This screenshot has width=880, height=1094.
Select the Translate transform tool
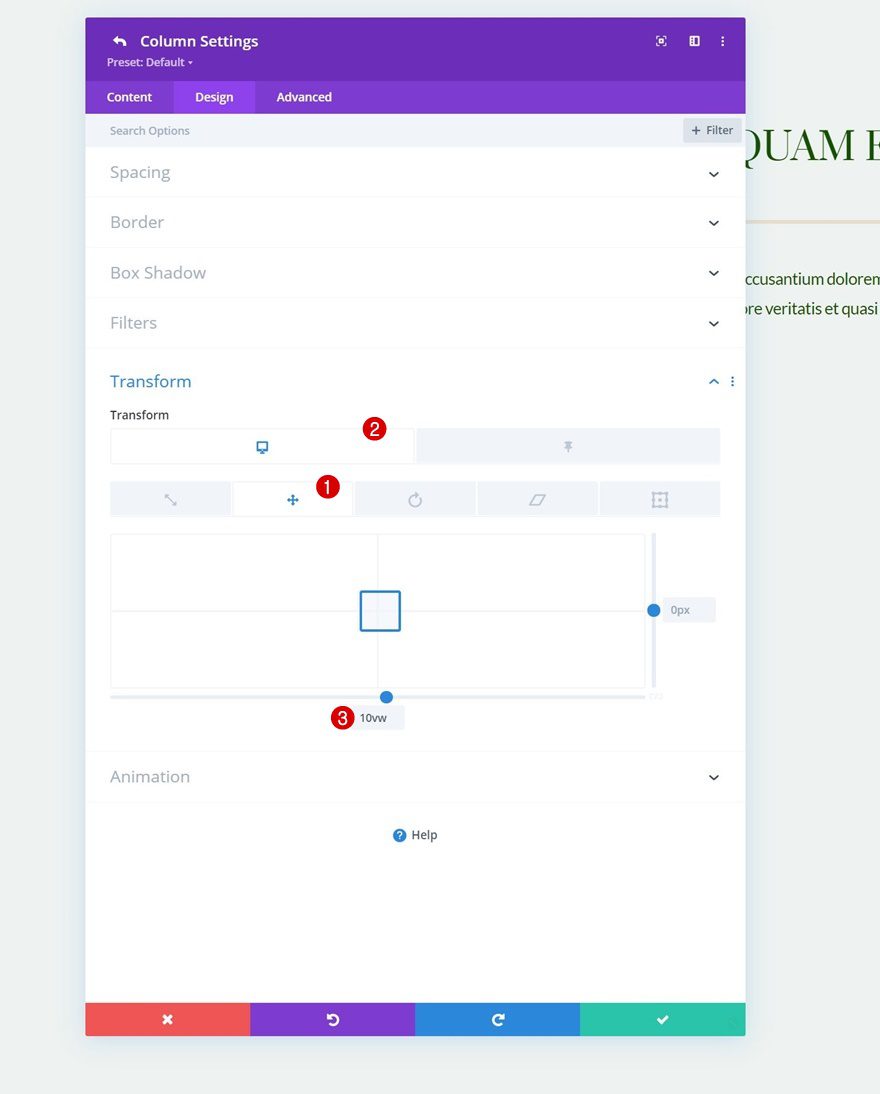click(x=292, y=499)
